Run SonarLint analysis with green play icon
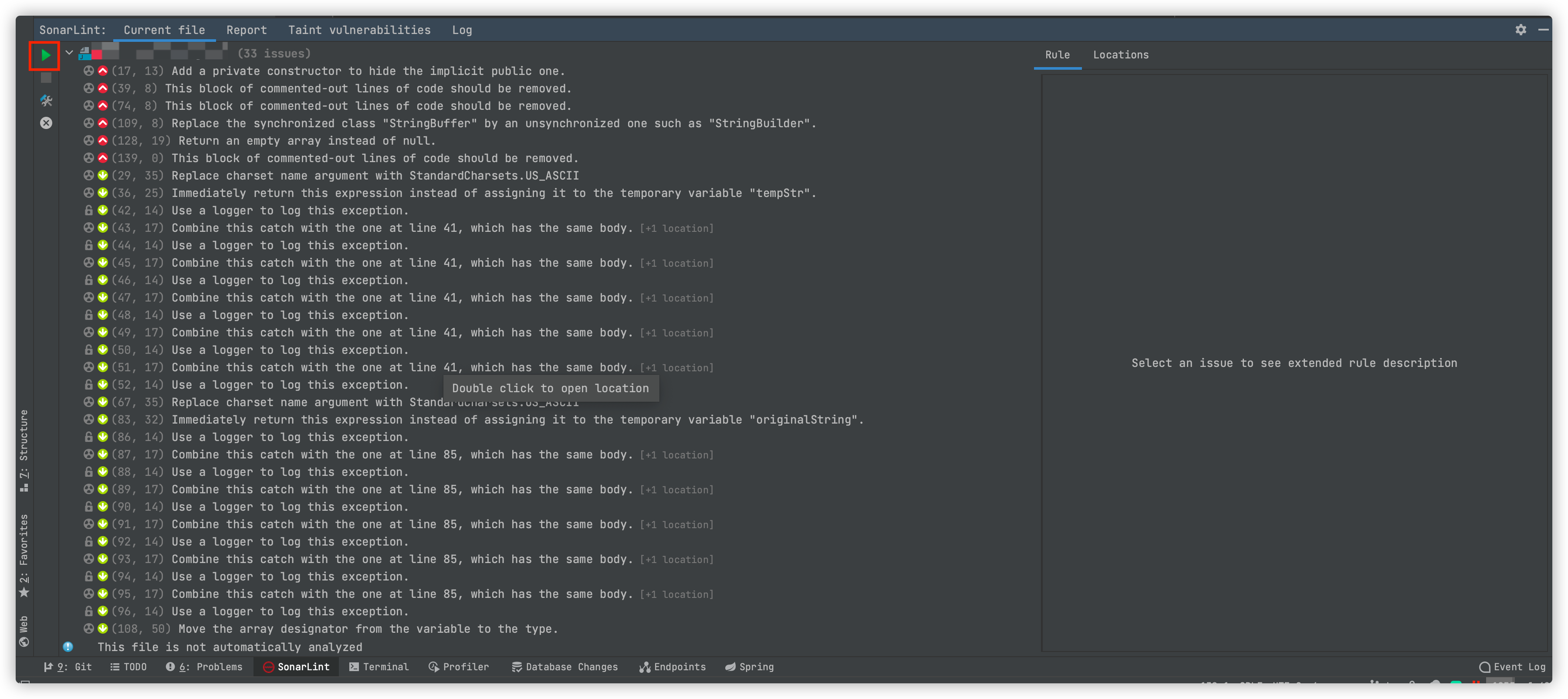The height and width of the screenshot is (699, 1568). (46, 55)
